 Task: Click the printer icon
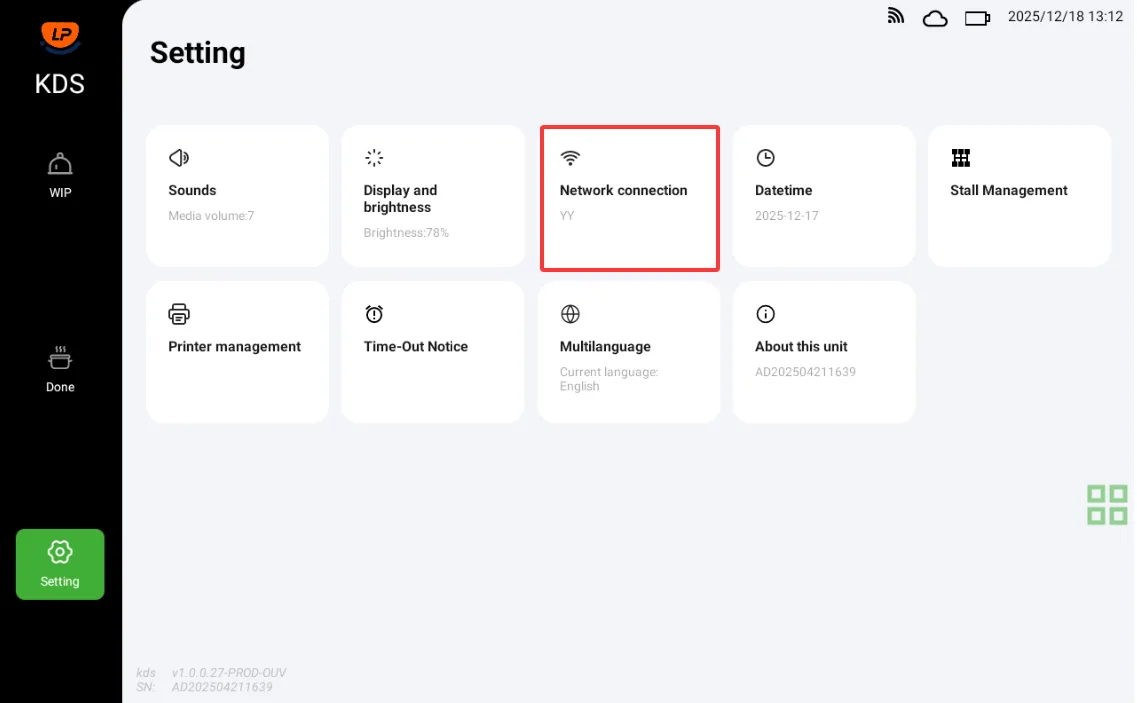coord(178,314)
